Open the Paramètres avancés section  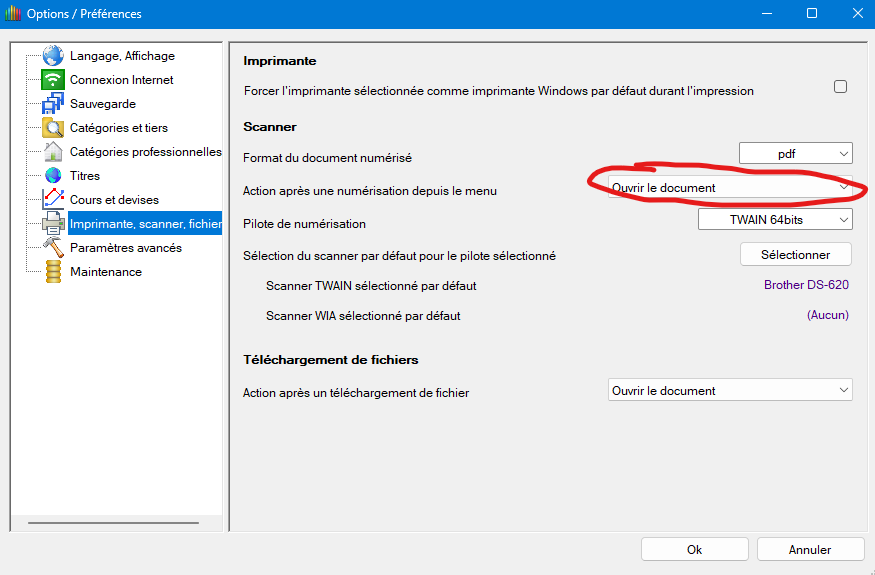pos(125,248)
